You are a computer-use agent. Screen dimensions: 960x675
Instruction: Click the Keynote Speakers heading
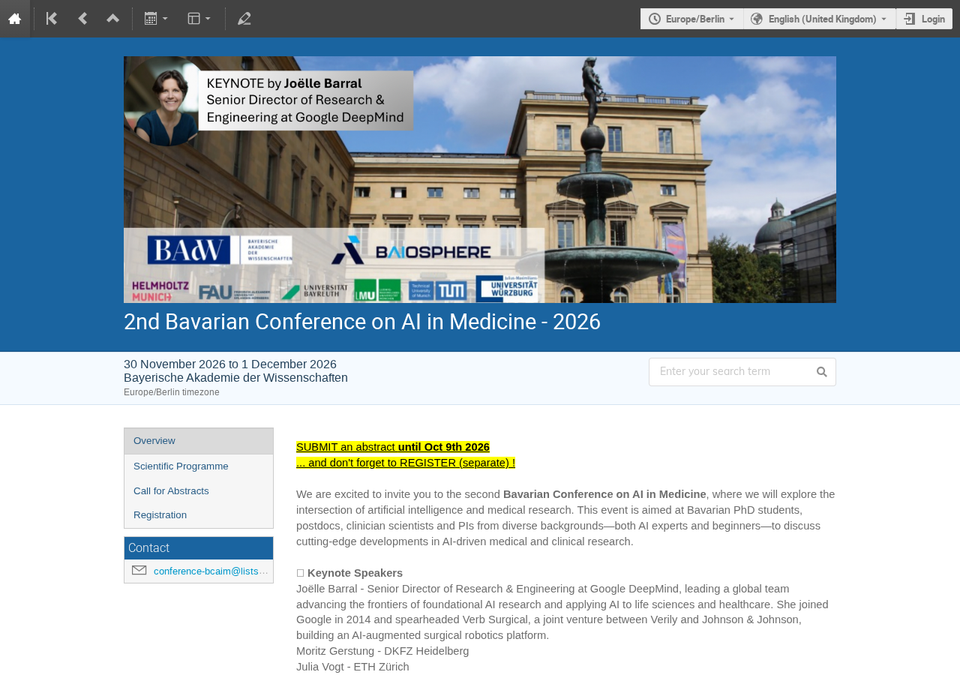[x=354, y=573]
